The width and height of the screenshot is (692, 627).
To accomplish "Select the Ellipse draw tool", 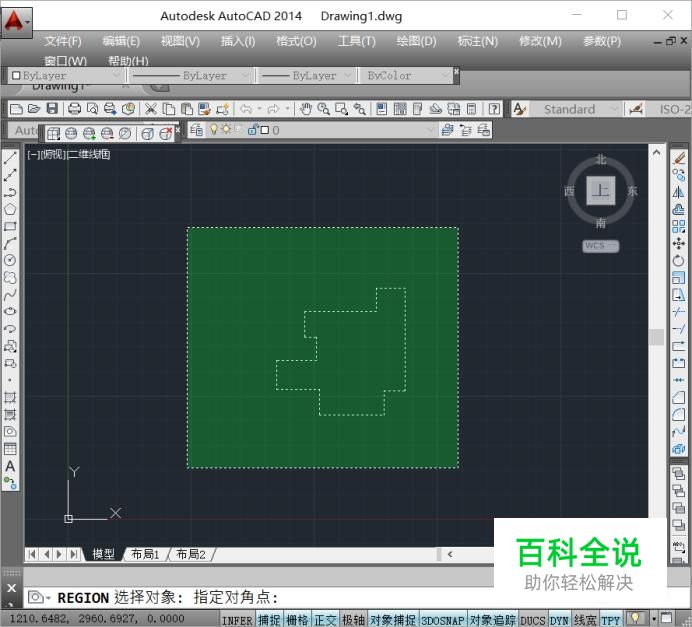I will 10,312.
